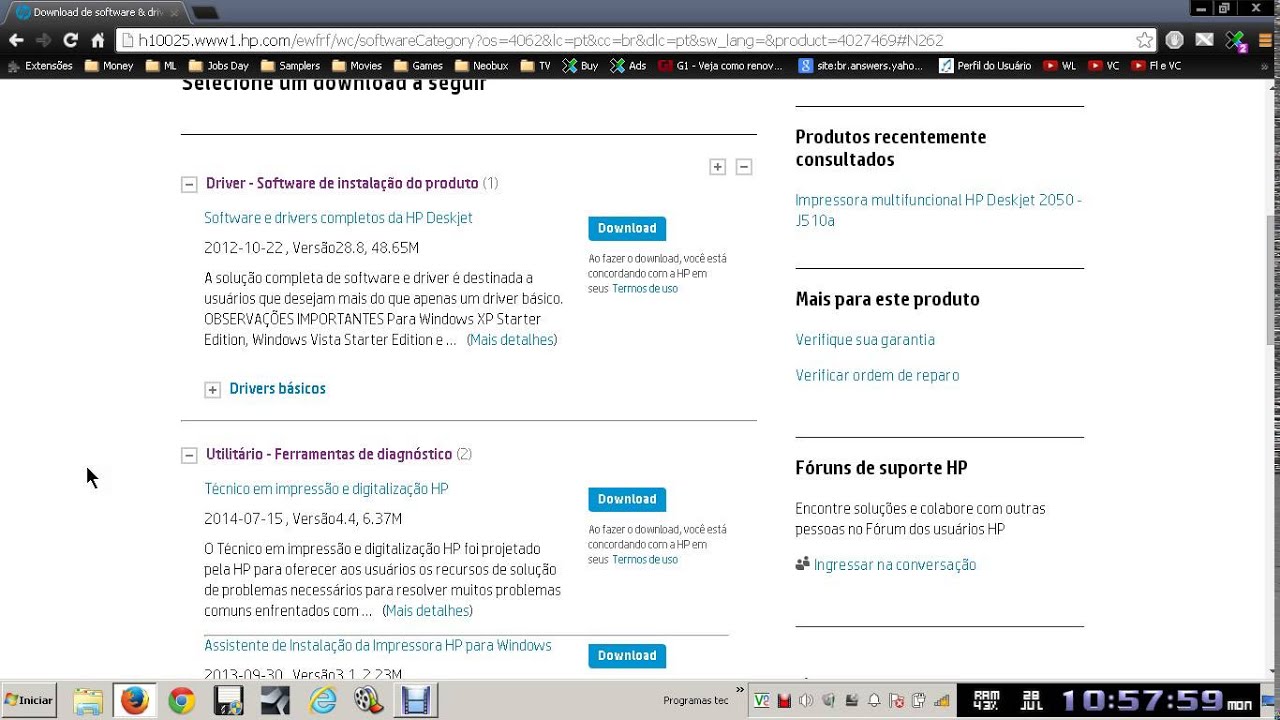The height and width of the screenshot is (720, 1280).
Task: Launch Internet Explorer from the taskbar
Action: coord(323,700)
